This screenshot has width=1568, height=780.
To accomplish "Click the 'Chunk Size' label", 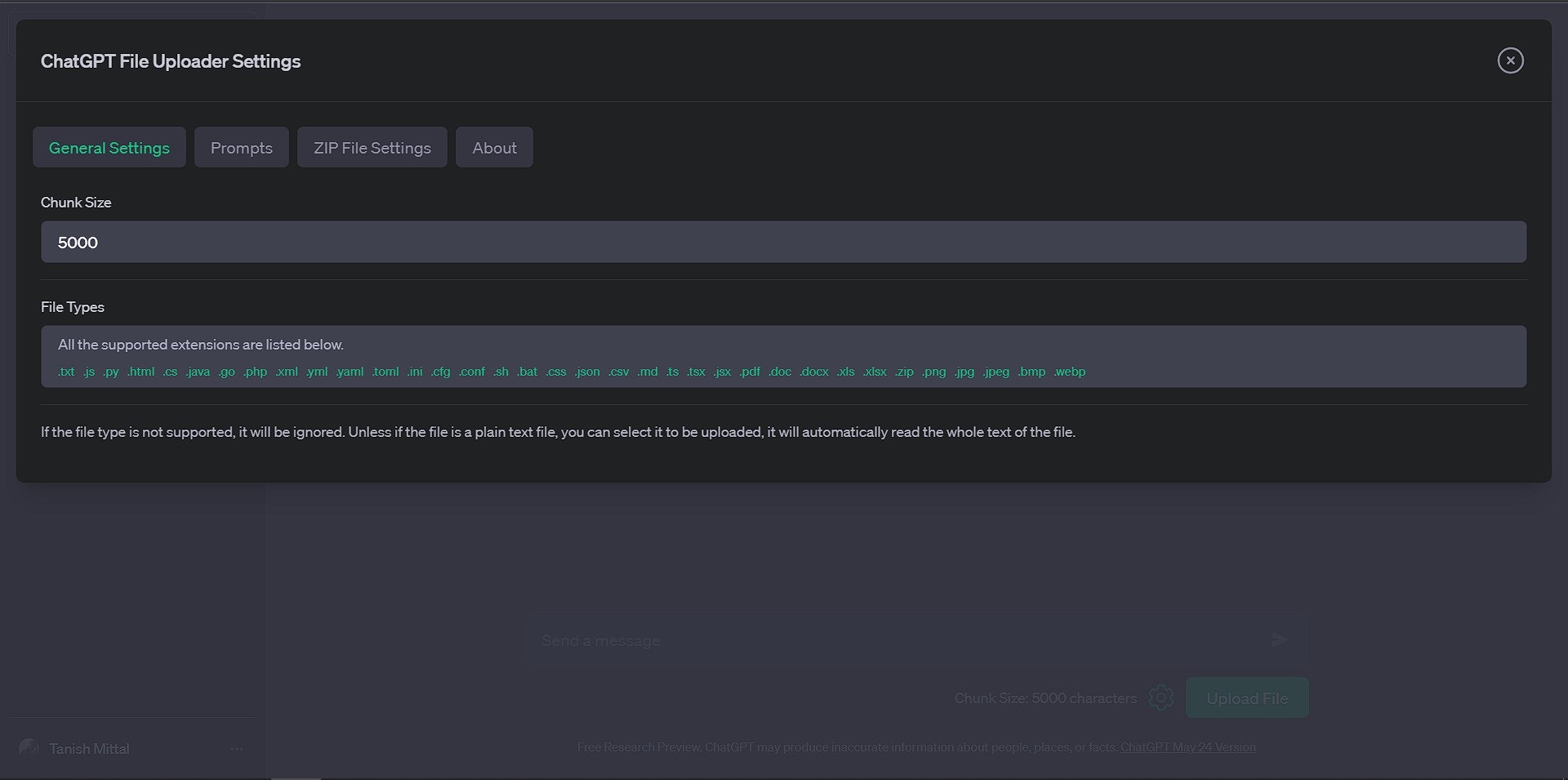I will pos(76,202).
